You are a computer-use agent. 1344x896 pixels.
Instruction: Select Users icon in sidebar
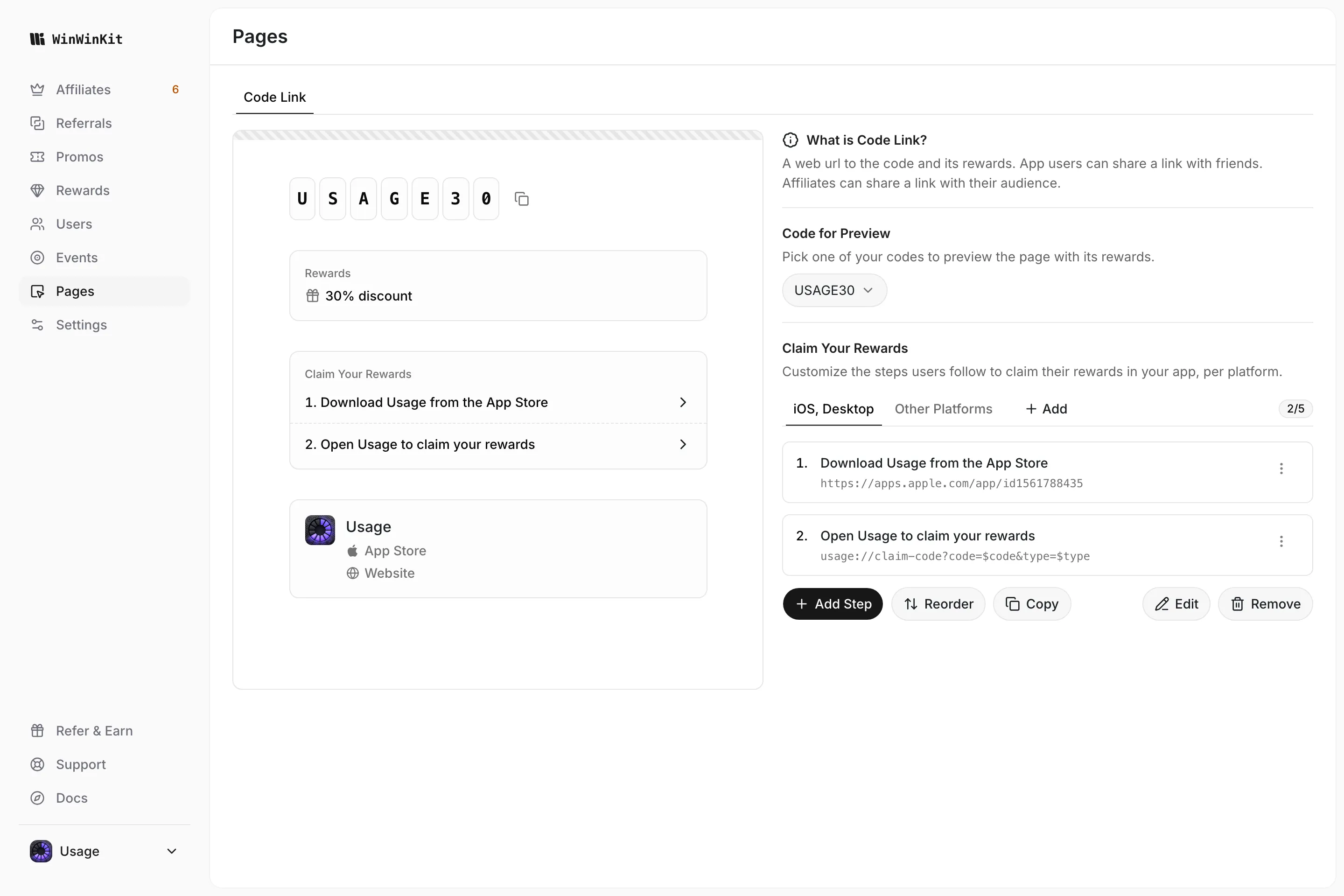pos(37,224)
